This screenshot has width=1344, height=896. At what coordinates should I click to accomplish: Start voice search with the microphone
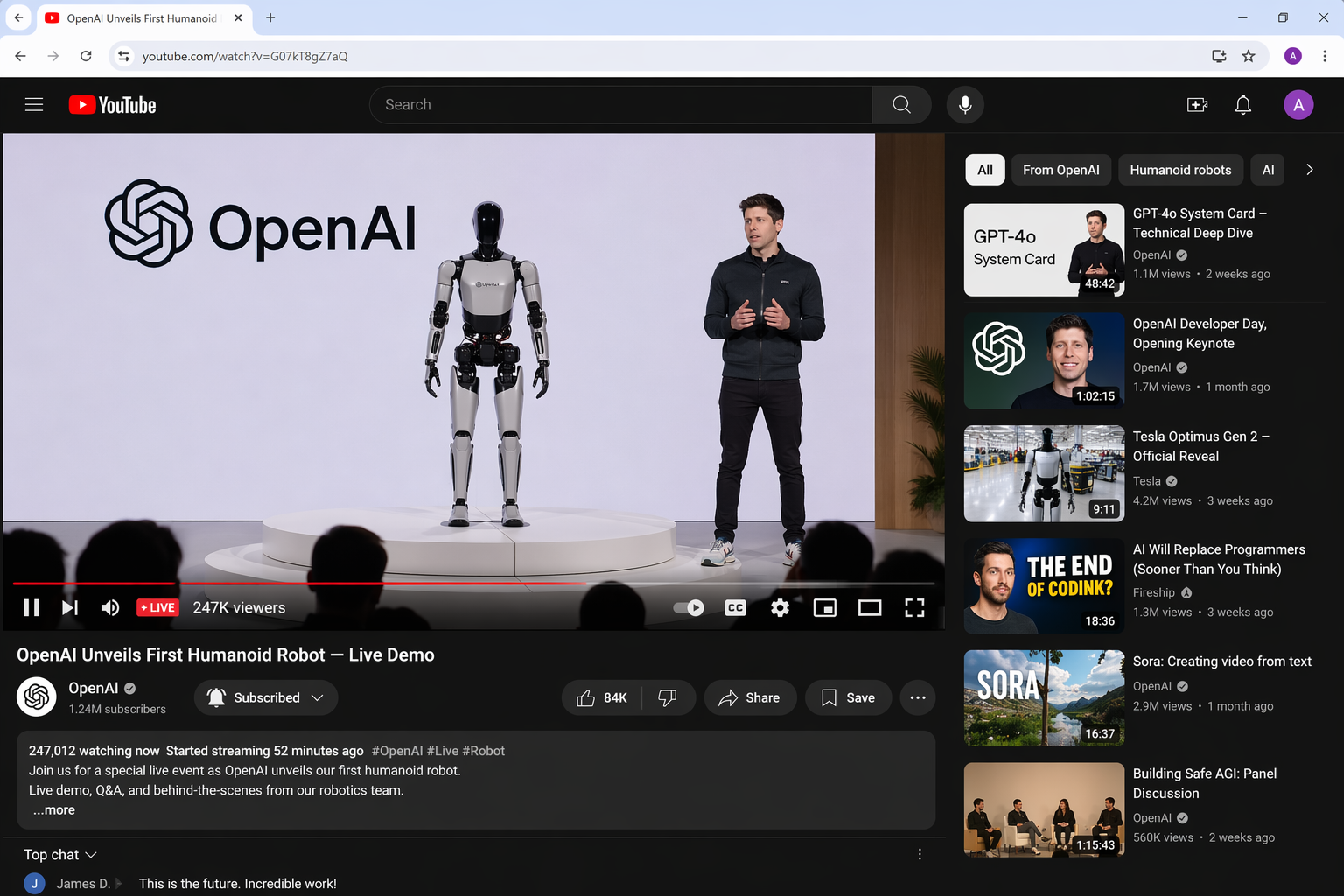point(965,105)
